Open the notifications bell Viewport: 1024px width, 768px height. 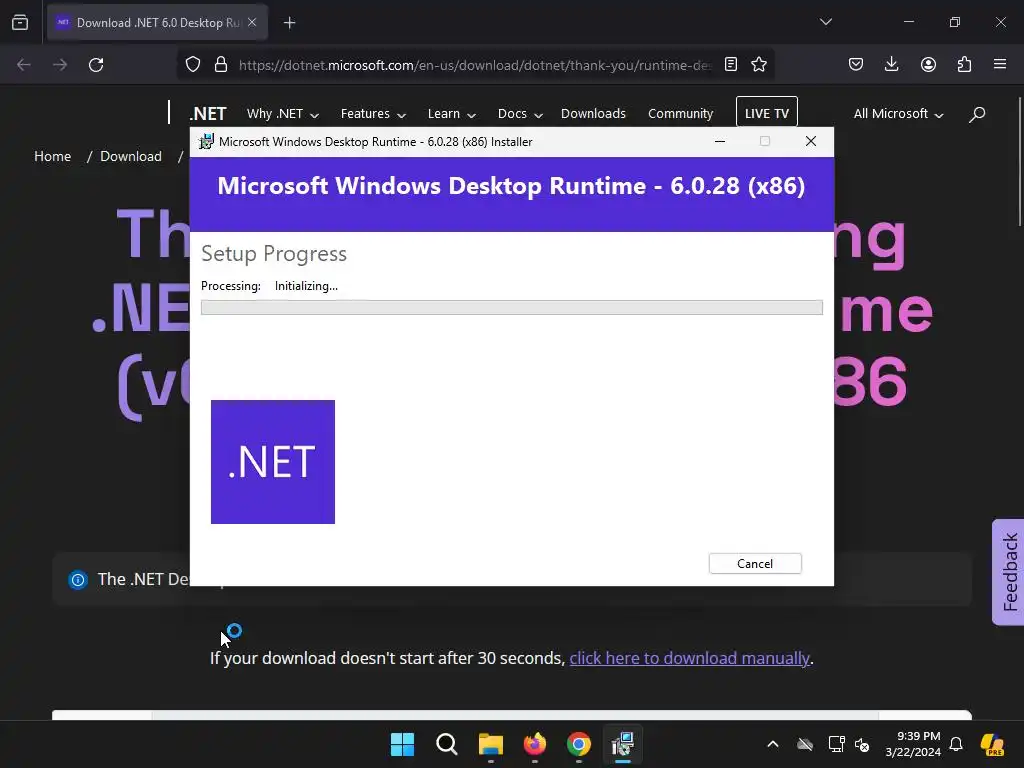tap(956, 744)
